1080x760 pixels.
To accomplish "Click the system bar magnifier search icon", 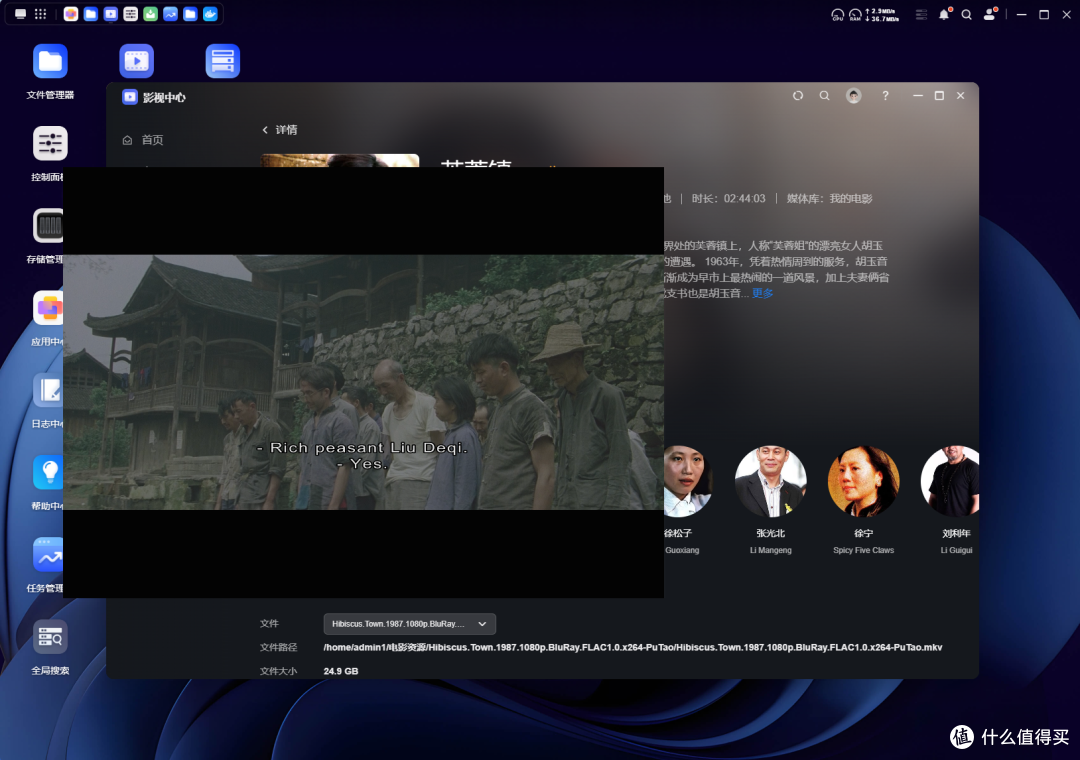I will [x=966, y=15].
